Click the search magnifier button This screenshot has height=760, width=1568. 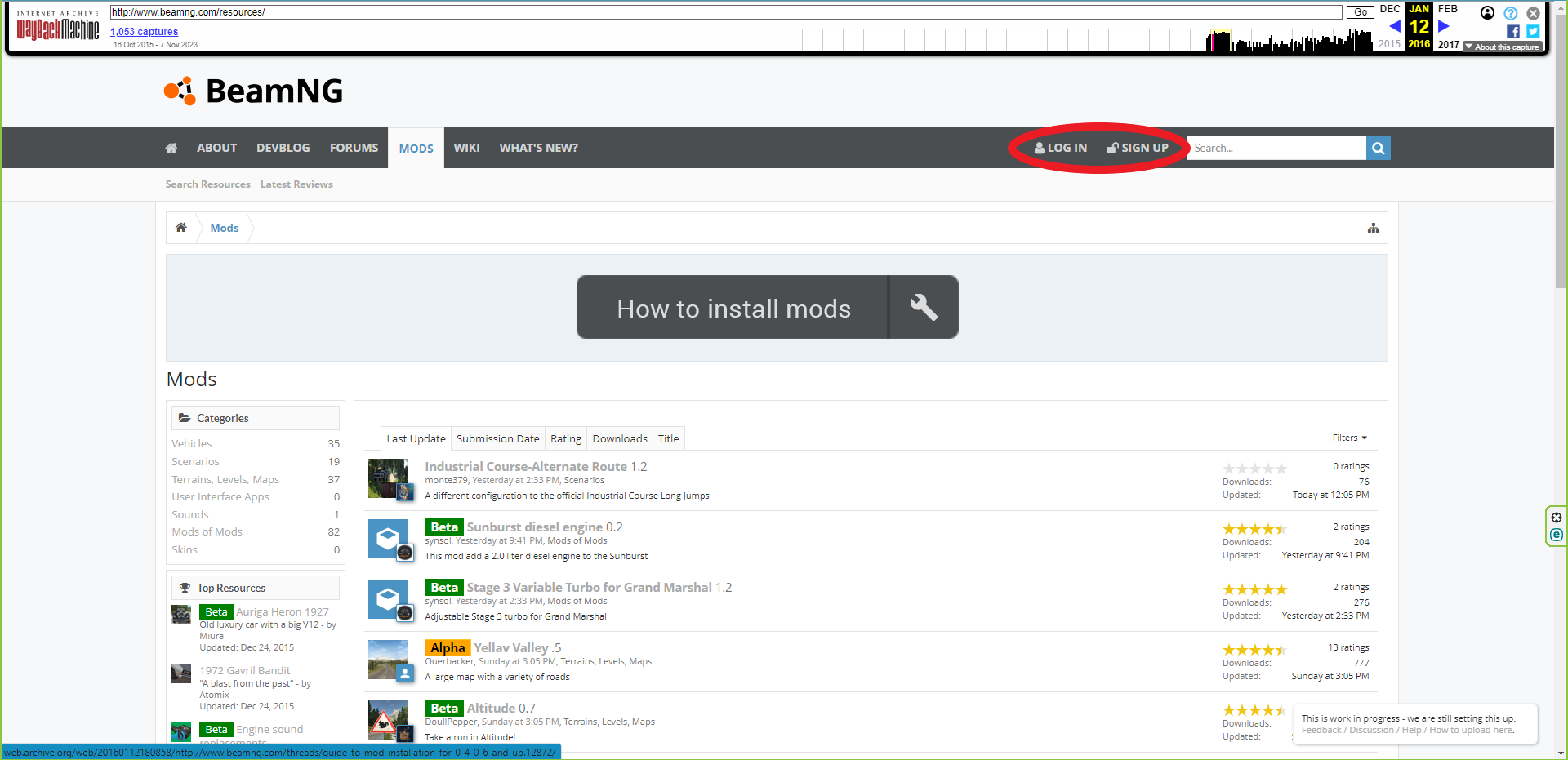click(1378, 148)
